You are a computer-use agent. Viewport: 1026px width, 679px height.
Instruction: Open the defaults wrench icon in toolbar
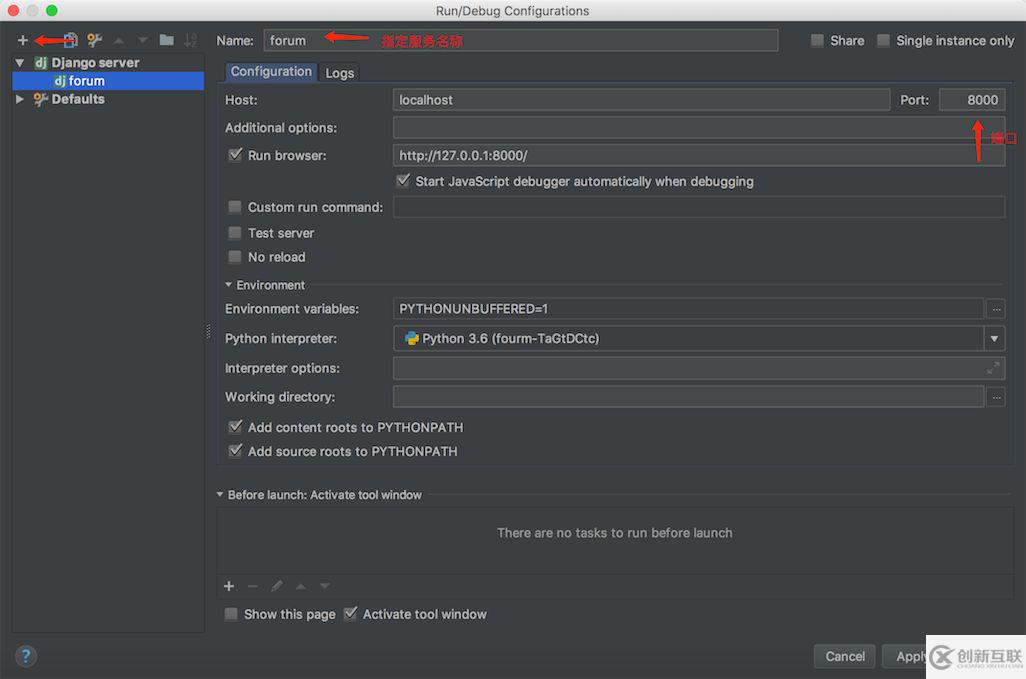point(95,40)
